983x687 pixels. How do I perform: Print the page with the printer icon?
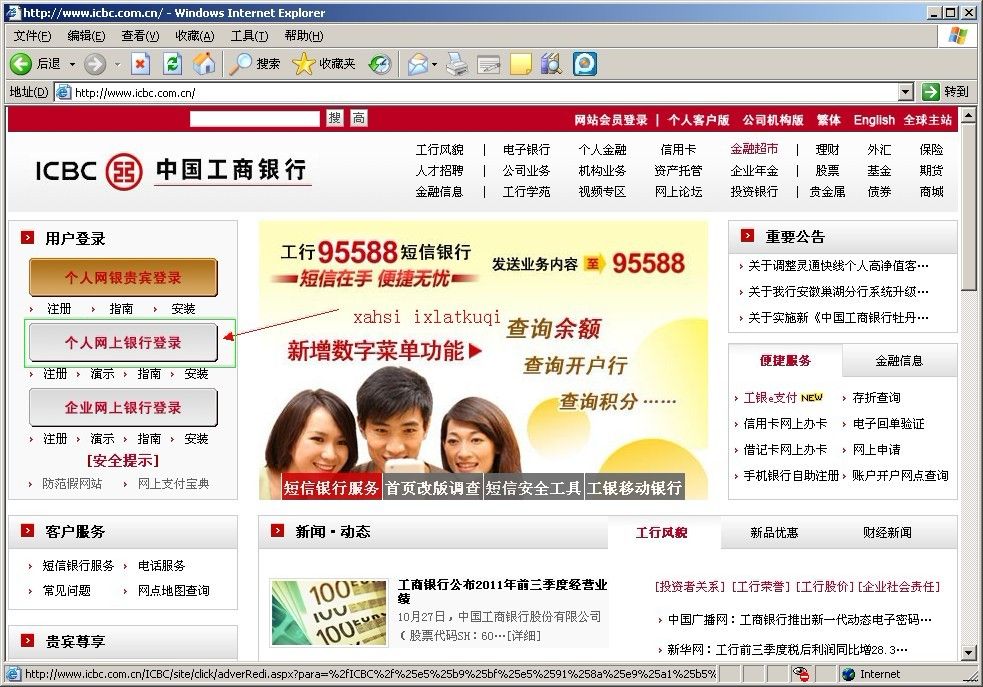(457, 64)
